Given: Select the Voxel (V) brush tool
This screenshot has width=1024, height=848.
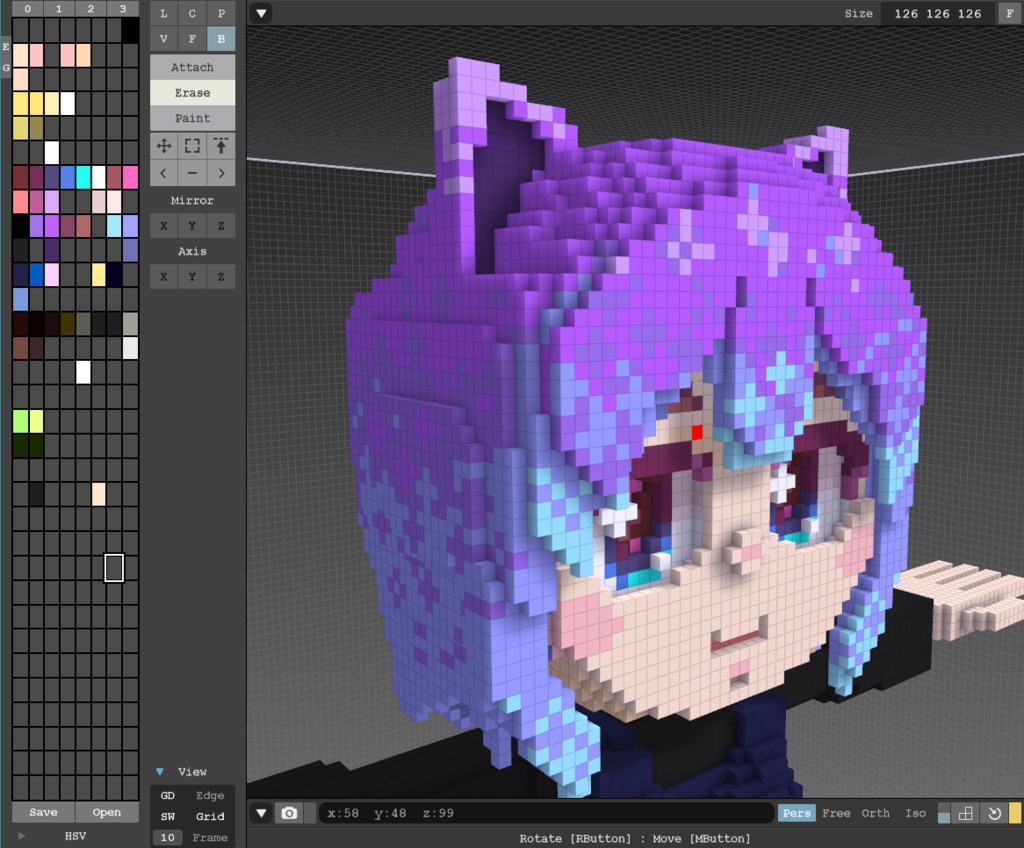Looking at the screenshot, I should click(163, 39).
